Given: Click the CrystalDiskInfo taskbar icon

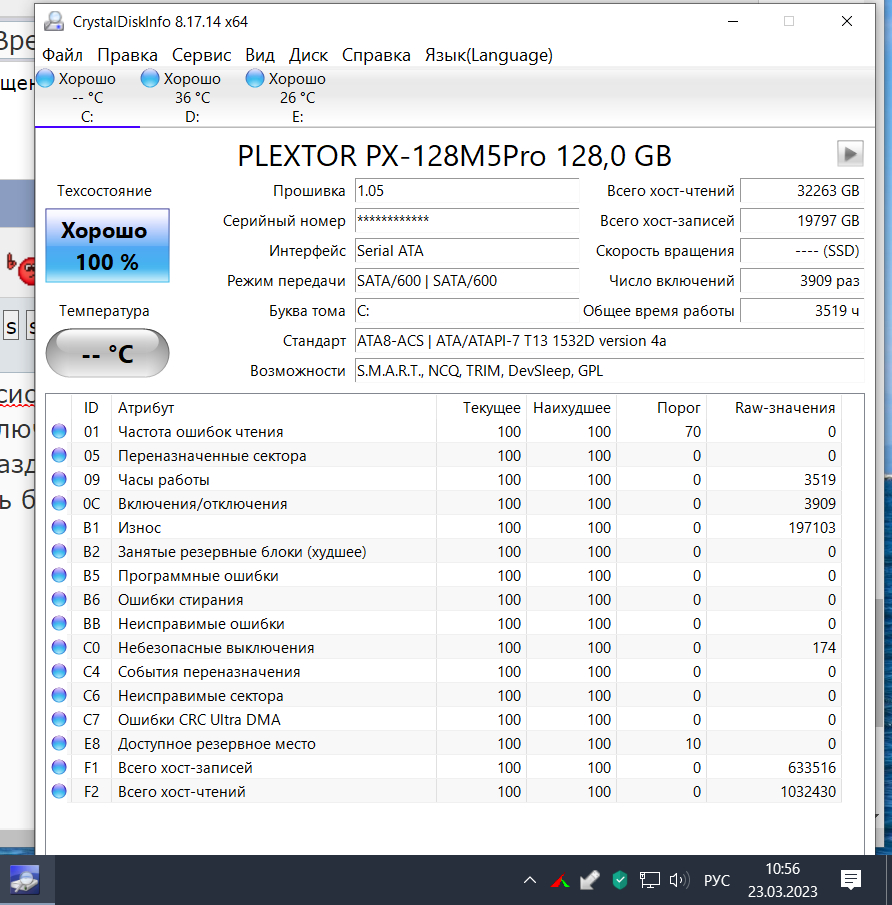Looking at the screenshot, I should [24, 880].
